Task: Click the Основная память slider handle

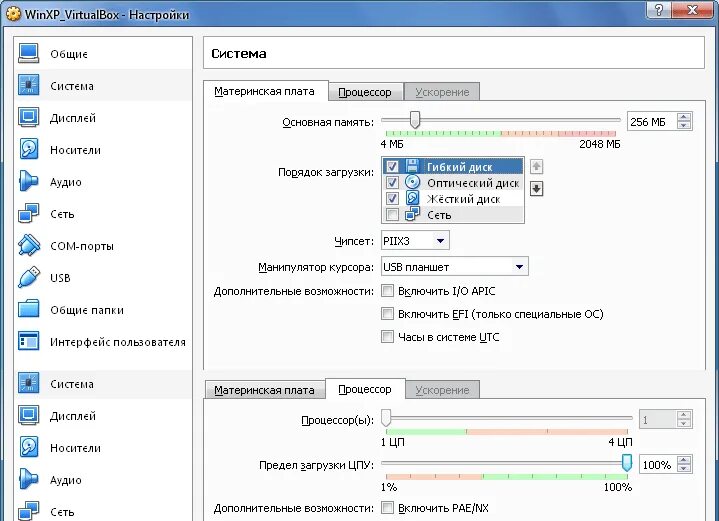Action: coord(415,120)
